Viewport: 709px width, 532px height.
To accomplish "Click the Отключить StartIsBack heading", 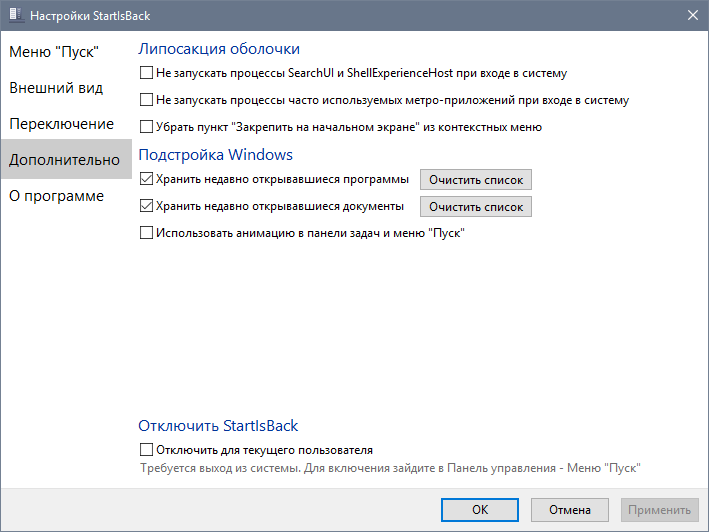I will click(x=218, y=426).
